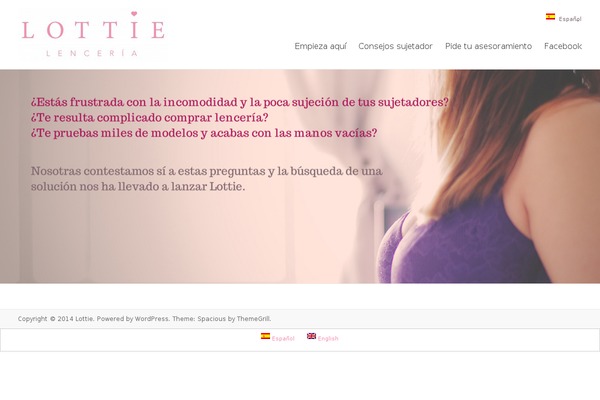Click the Spanish flag icon in the header
Screen dimensions: 600x400
click(550, 16)
